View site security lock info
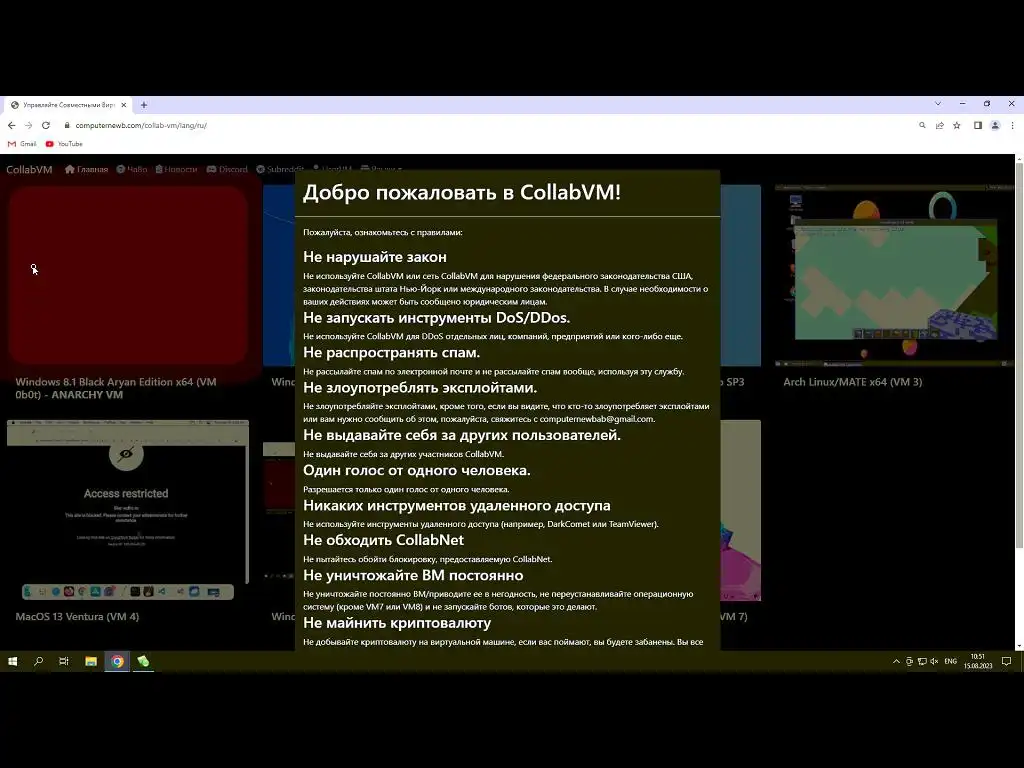Screen dimensions: 1024x768 point(67,125)
